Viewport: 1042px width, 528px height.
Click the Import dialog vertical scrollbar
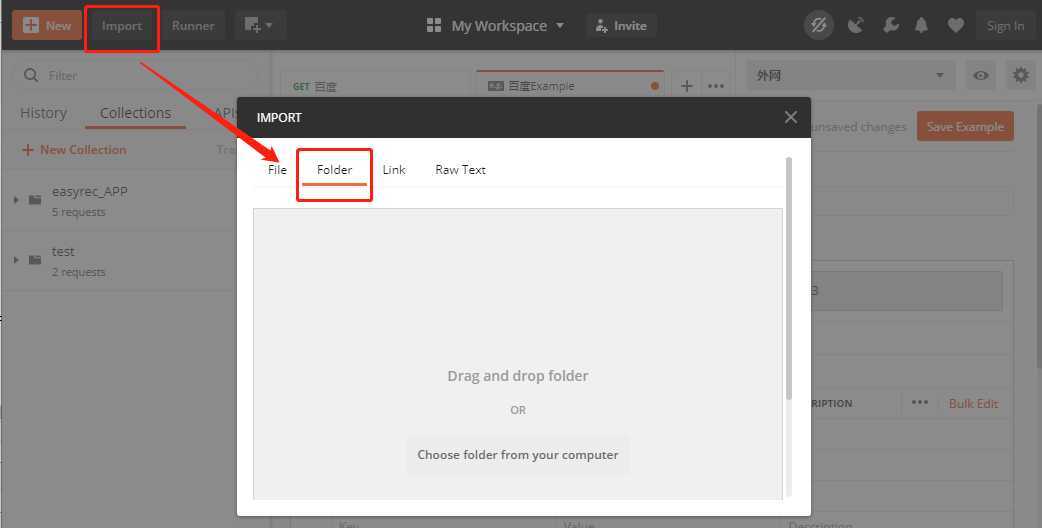pos(789,279)
